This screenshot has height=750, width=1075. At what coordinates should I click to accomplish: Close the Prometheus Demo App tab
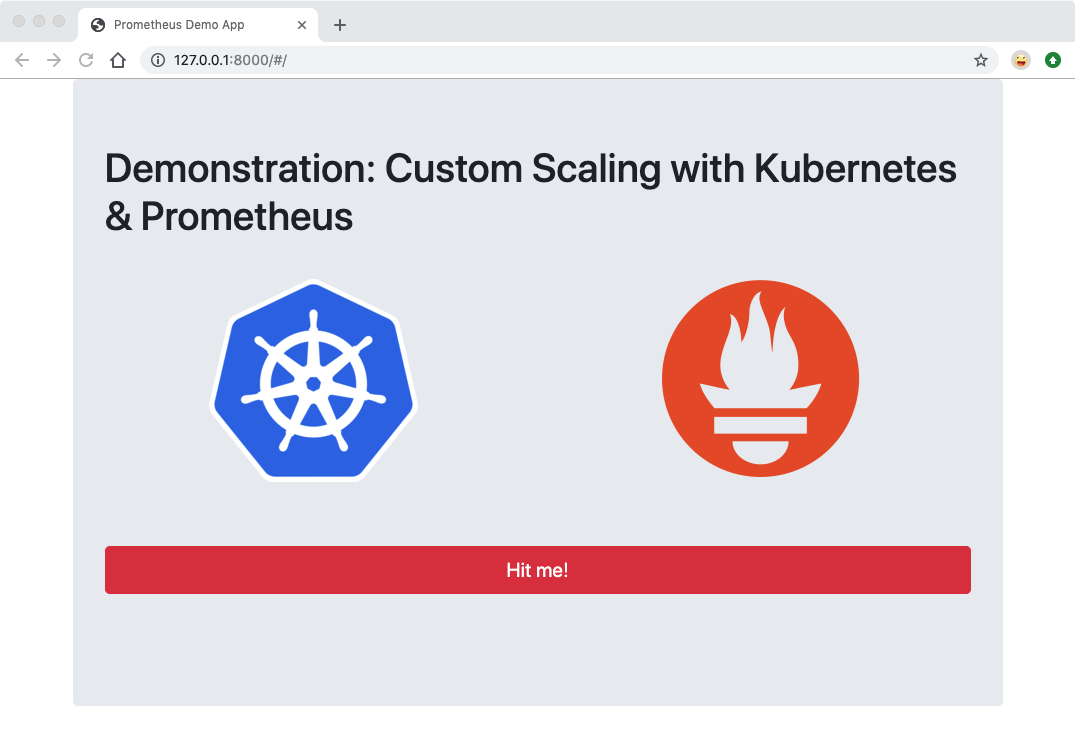[x=302, y=25]
